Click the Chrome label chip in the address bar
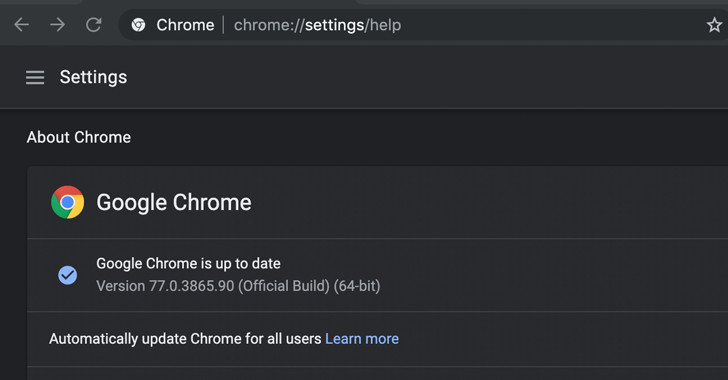Viewport: 728px width, 380px height. [185, 25]
